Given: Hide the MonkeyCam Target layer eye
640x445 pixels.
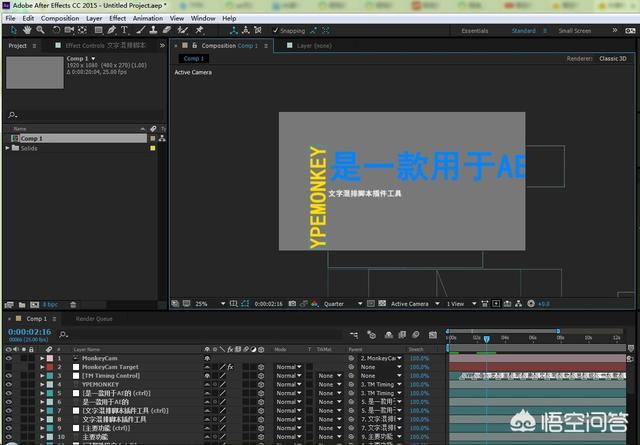Looking at the screenshot, I should tap(9, 366).
